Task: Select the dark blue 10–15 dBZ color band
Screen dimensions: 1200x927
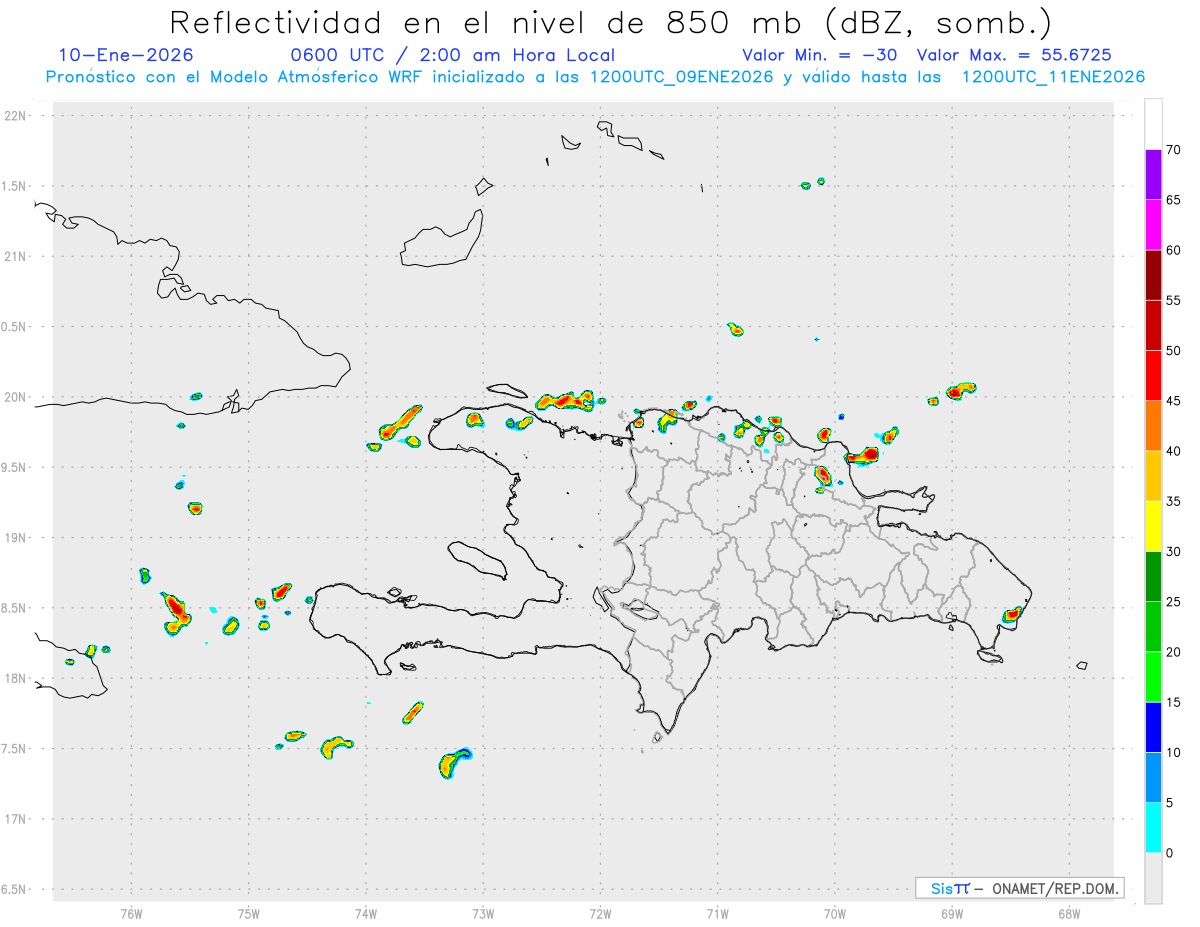Action: click(1153, 727)
